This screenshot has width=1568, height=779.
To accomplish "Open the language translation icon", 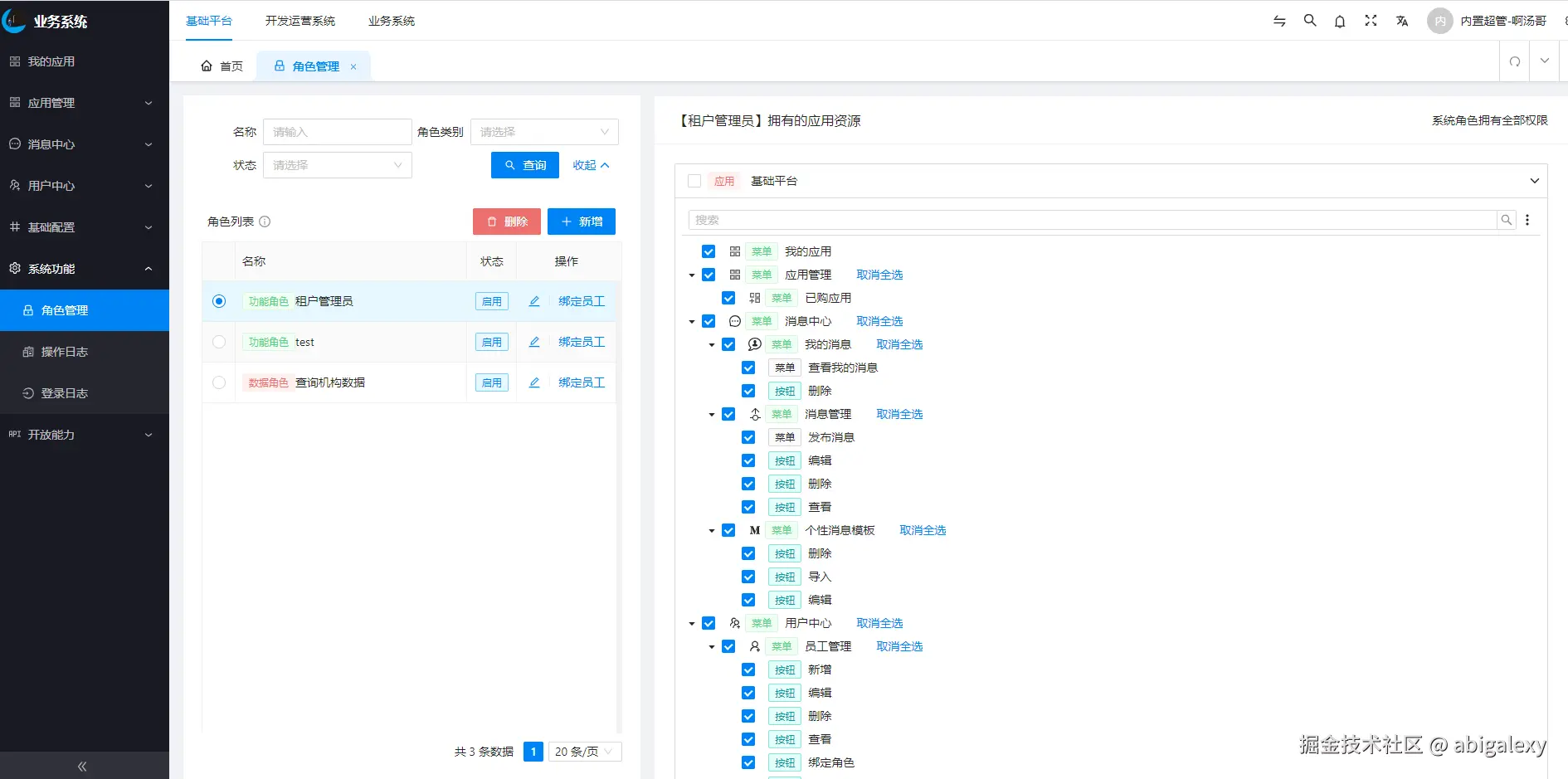I will [x=1402, y=21].
